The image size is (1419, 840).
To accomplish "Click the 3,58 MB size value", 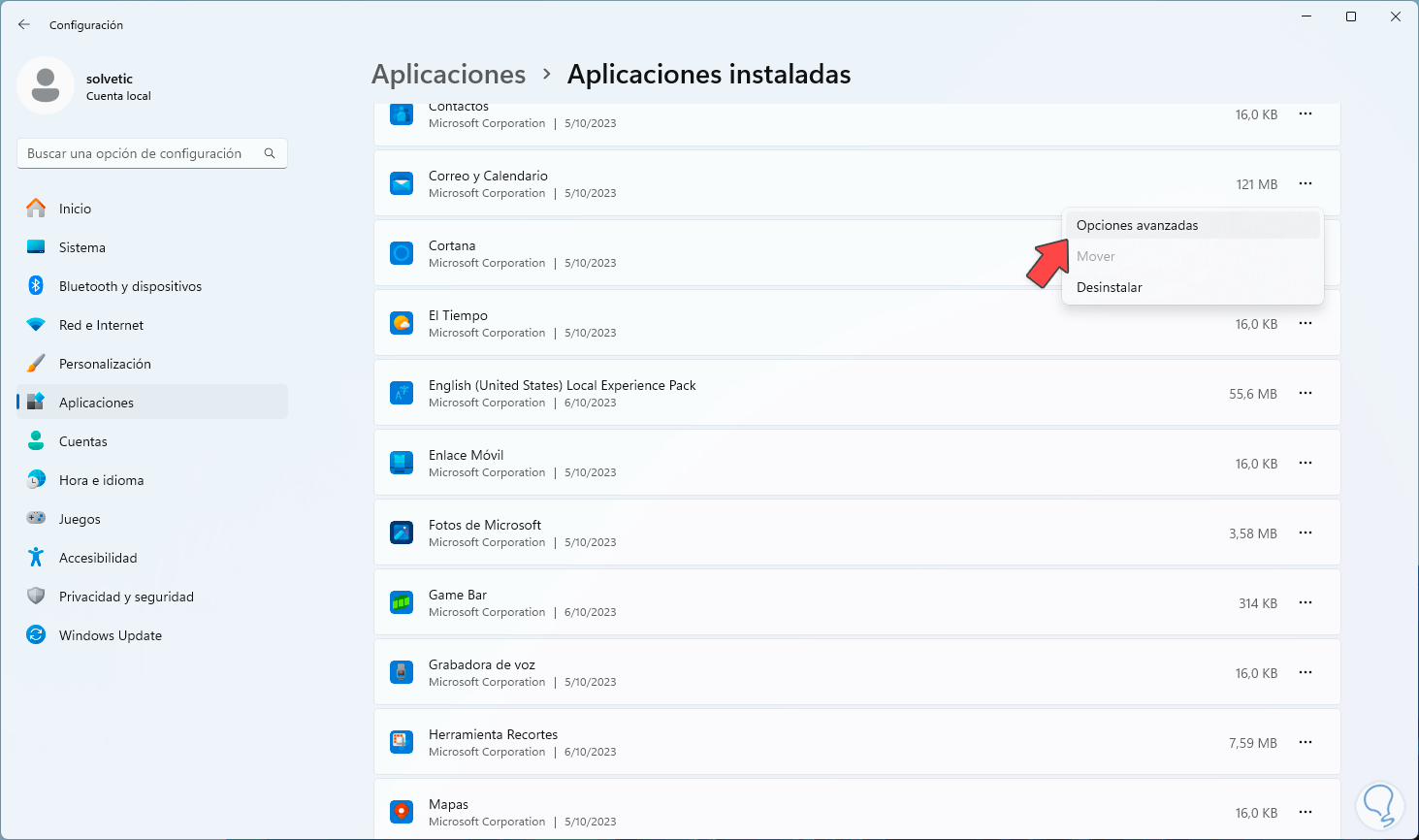I will point(1253,533).
